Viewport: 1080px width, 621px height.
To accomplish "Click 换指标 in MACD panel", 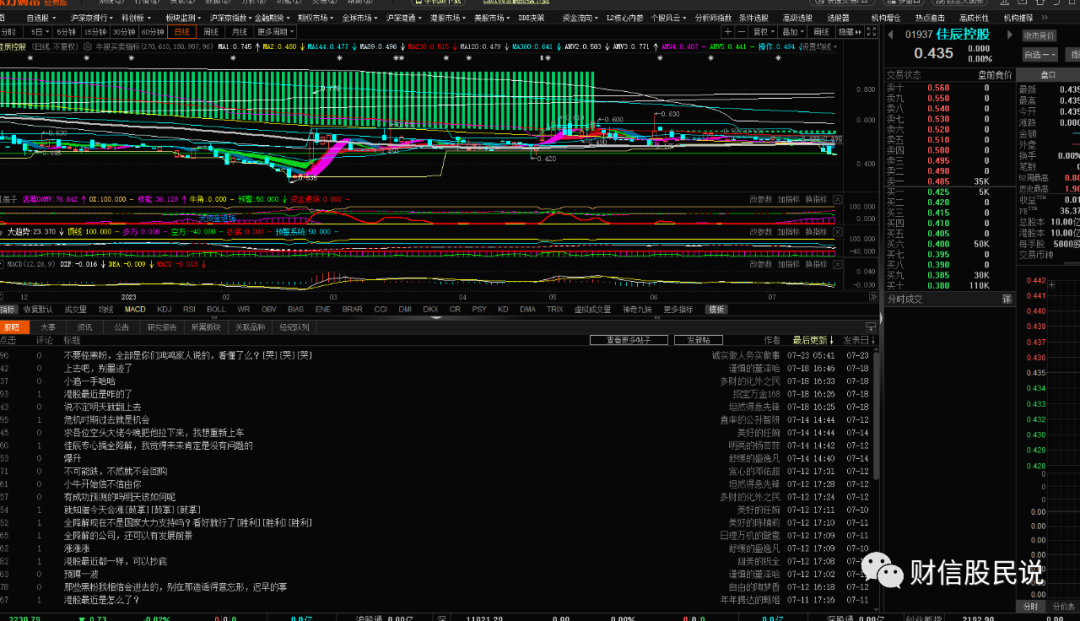I will click(x=816, y=264).
